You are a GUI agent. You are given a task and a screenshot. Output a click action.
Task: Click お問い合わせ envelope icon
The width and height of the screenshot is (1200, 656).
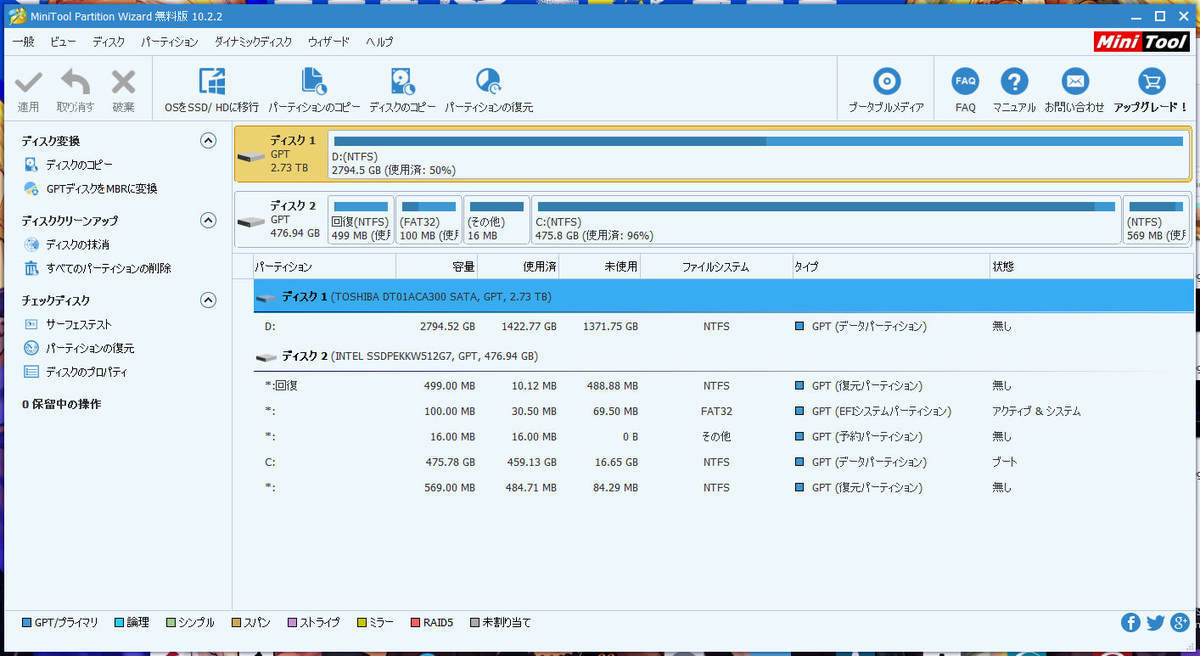1075,82
